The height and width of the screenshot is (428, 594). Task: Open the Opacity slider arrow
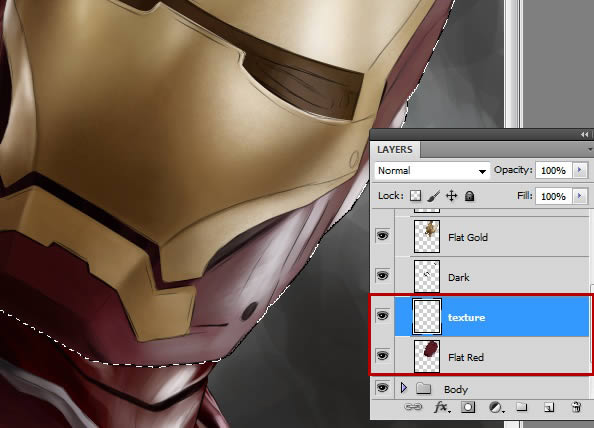(x=580, y=170)
